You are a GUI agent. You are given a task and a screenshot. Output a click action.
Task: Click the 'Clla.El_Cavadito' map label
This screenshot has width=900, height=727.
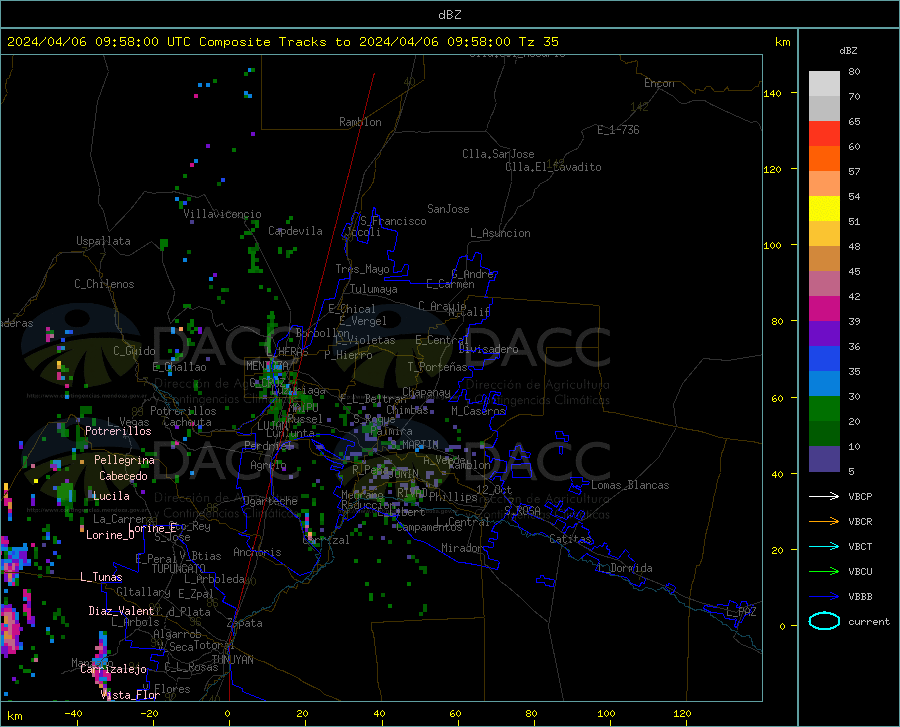tap(553, 167)
